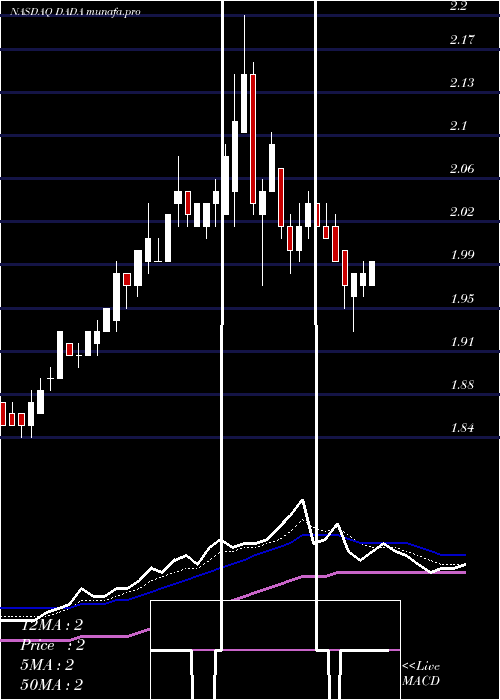Click the 1.99 price axis label
The width and height of the screenshot is (500, 700).
point(462,254)
